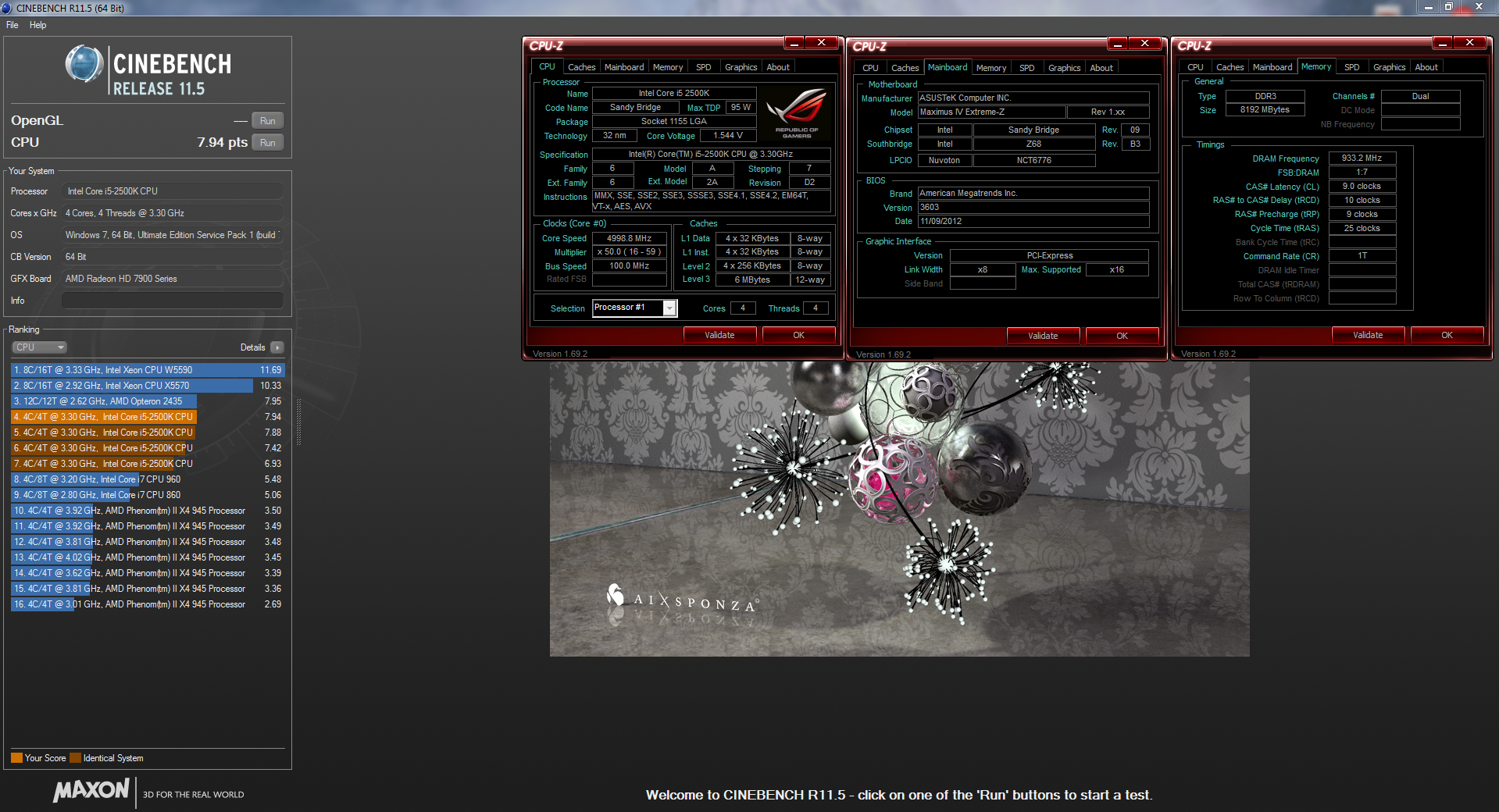This screenshot has width=1499, height=812.
Task: Switch to Caches tab in first CPU-Z window
Action: [581, 67]
